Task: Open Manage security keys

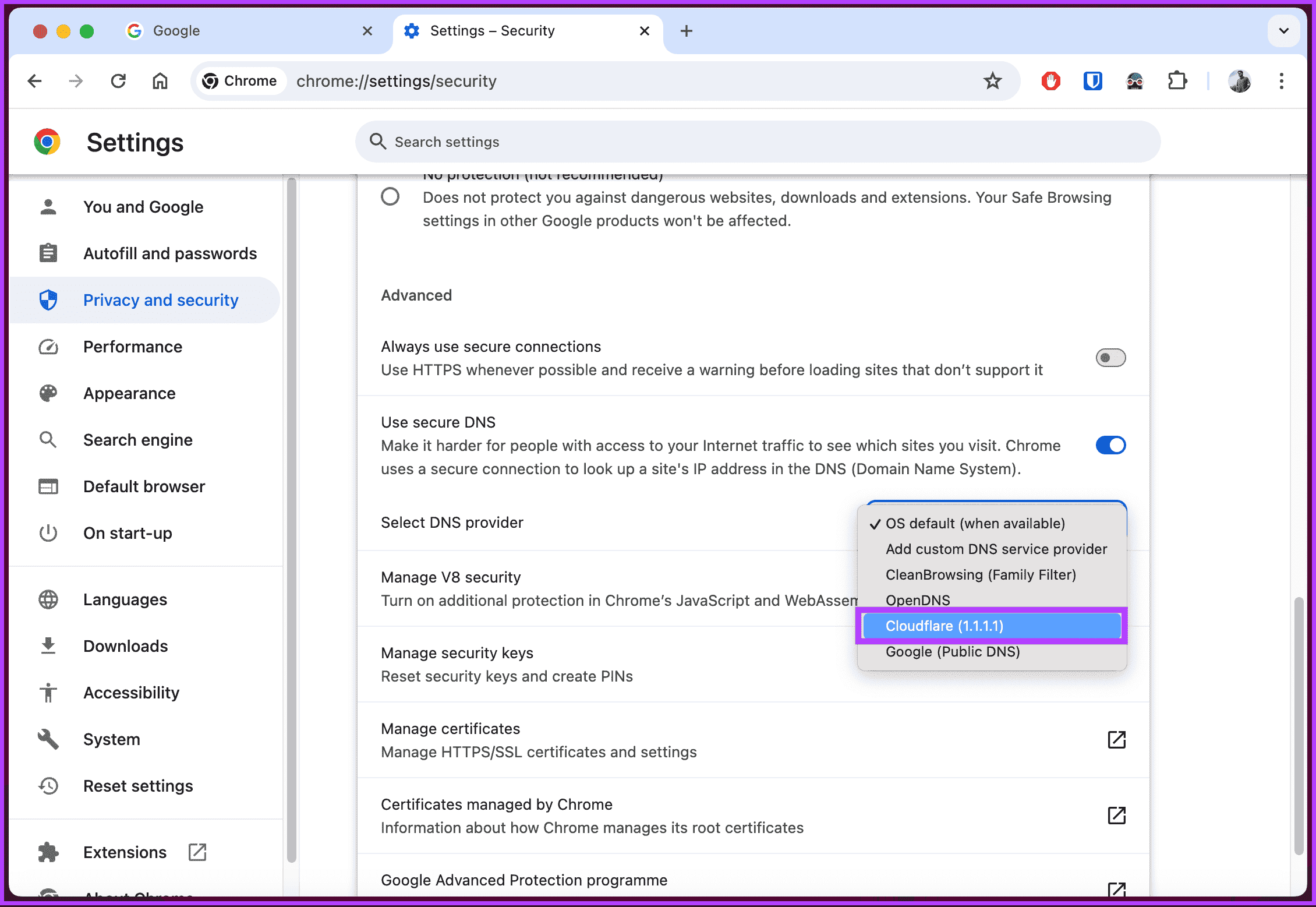Action: 607,665
